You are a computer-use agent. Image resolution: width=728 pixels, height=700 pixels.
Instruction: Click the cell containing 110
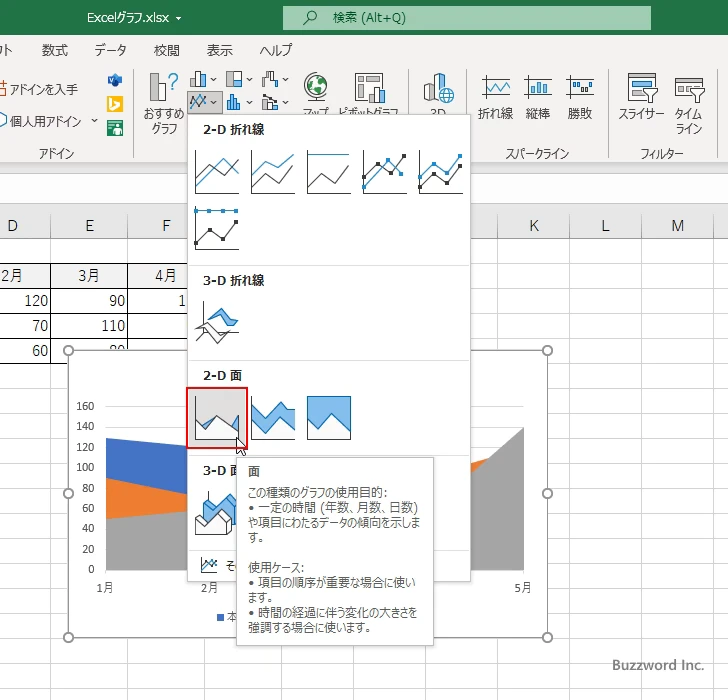(89, 326)
